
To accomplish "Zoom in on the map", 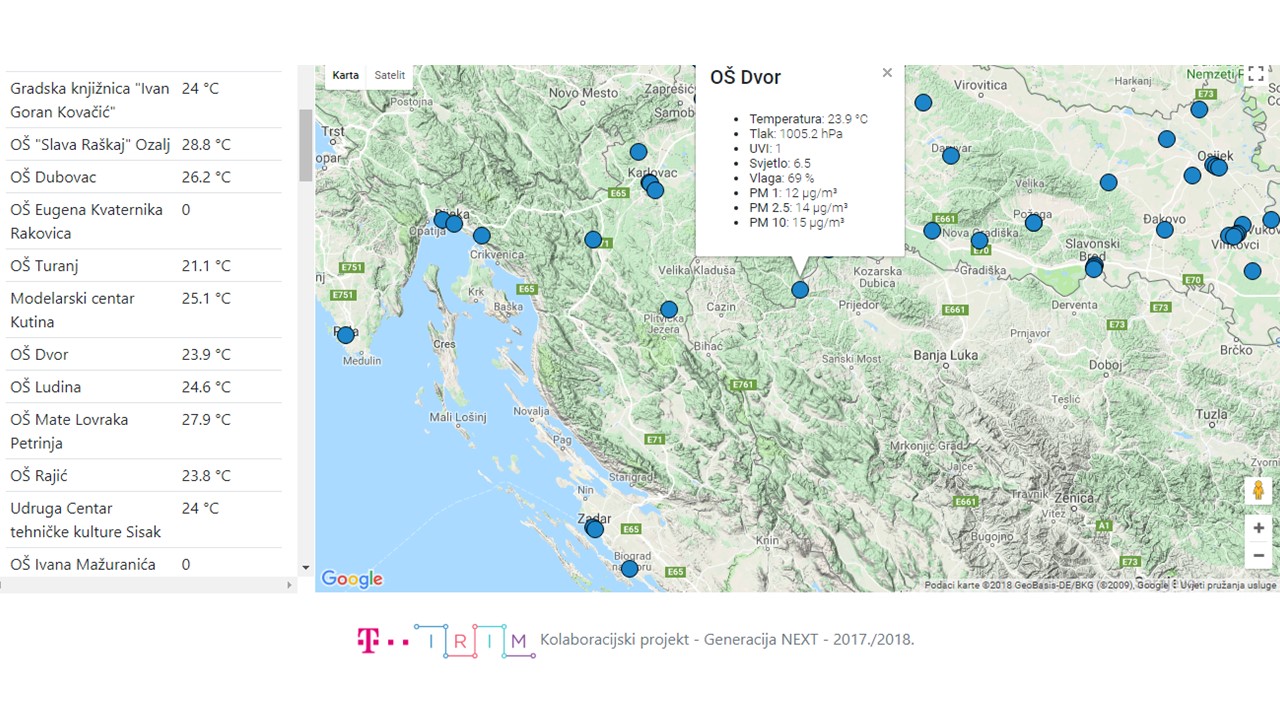I will [1258, 528].
